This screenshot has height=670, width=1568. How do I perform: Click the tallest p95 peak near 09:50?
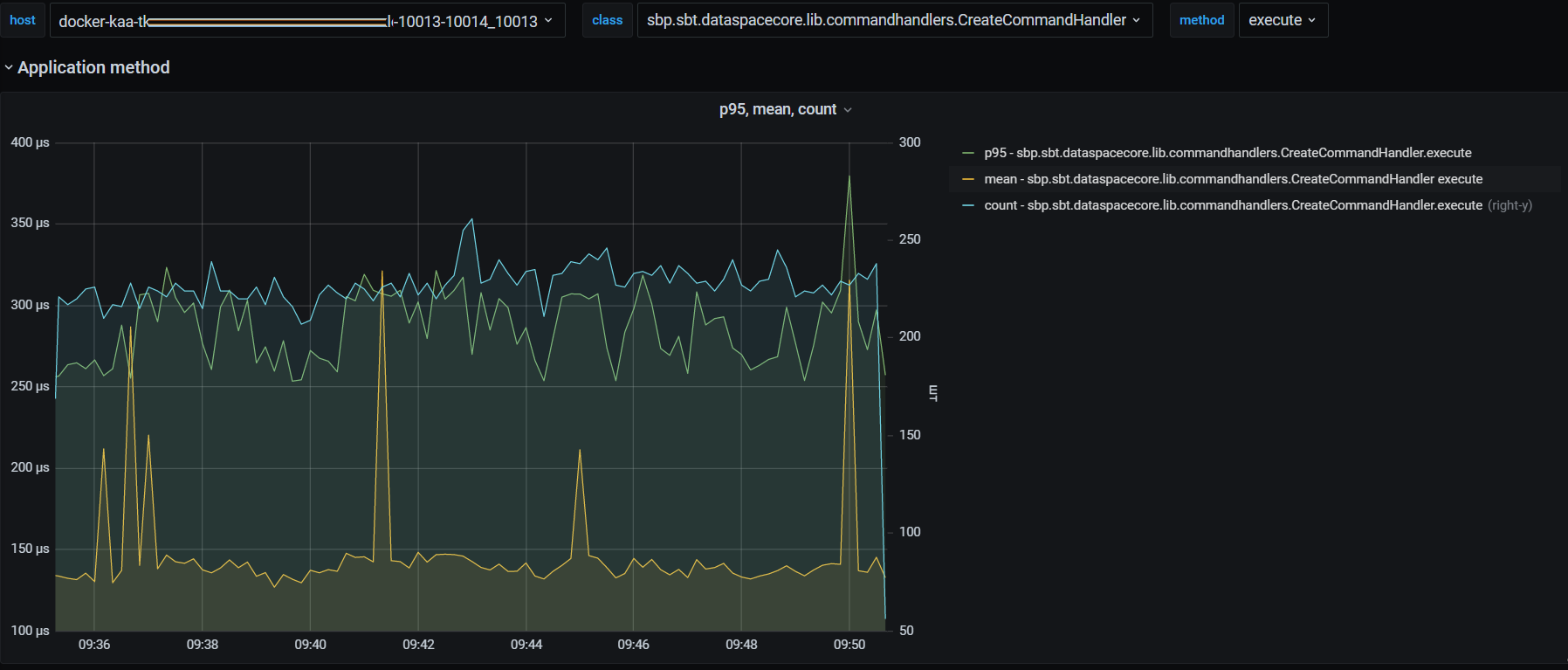click(849, 177)
